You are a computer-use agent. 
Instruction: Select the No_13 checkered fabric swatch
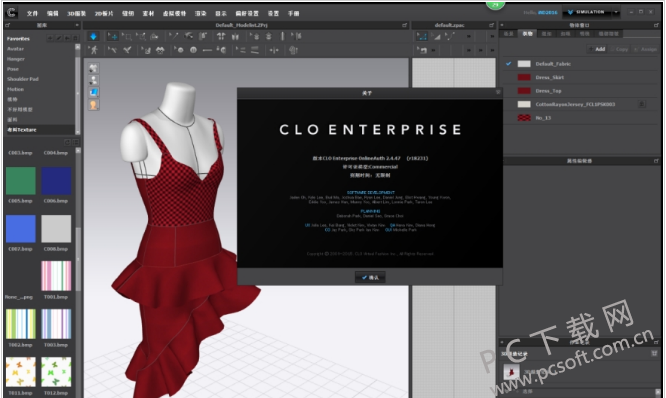(524, 118)
